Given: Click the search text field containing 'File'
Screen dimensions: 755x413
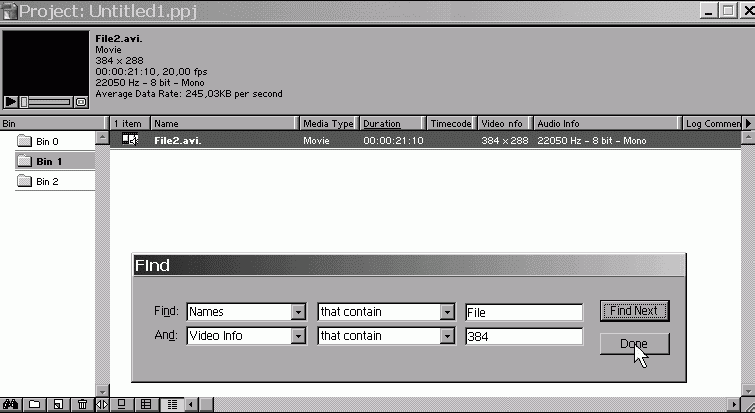Looking at the screenshot, I should 523,312.
